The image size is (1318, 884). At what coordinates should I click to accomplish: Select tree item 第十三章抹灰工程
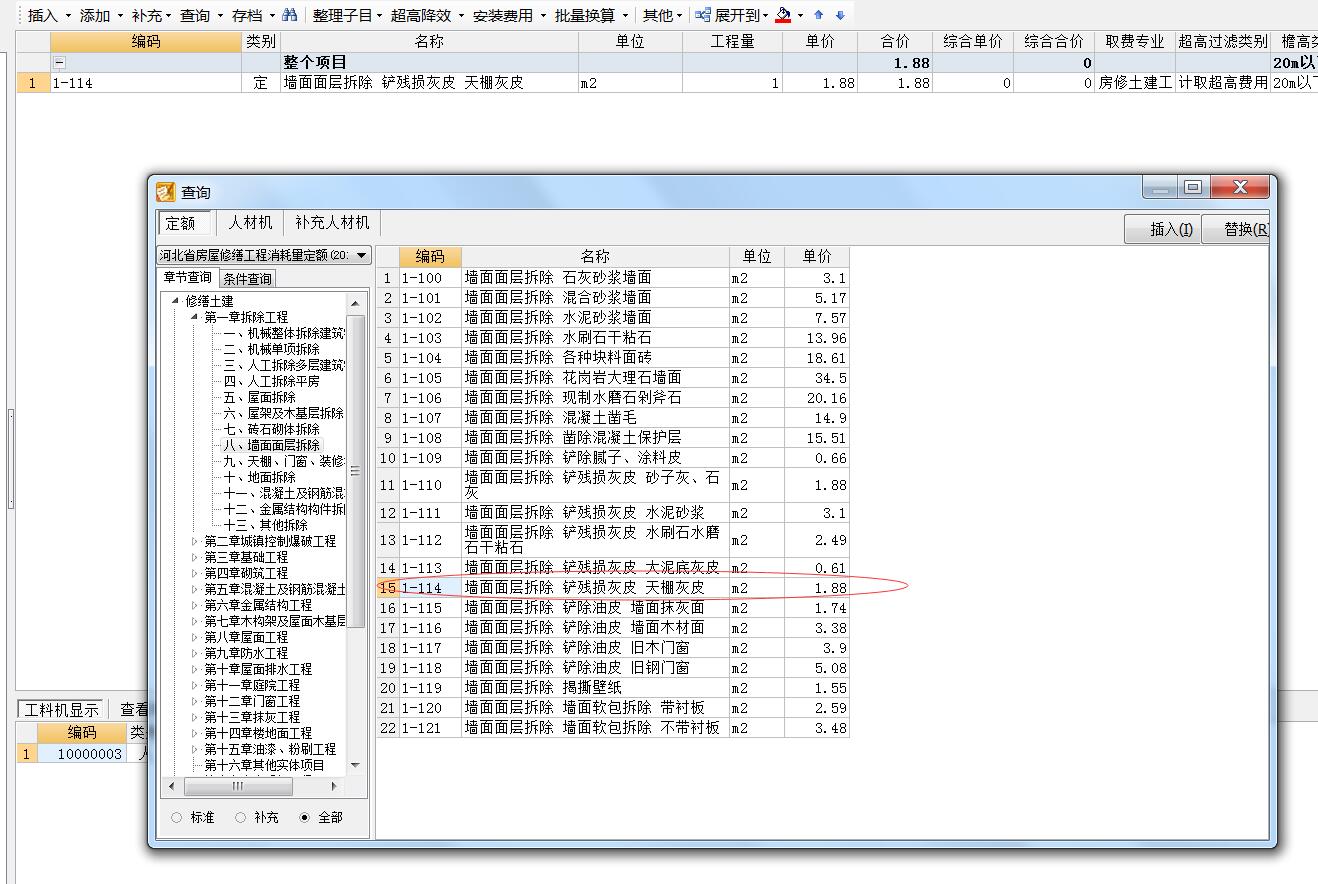[252, 717]
